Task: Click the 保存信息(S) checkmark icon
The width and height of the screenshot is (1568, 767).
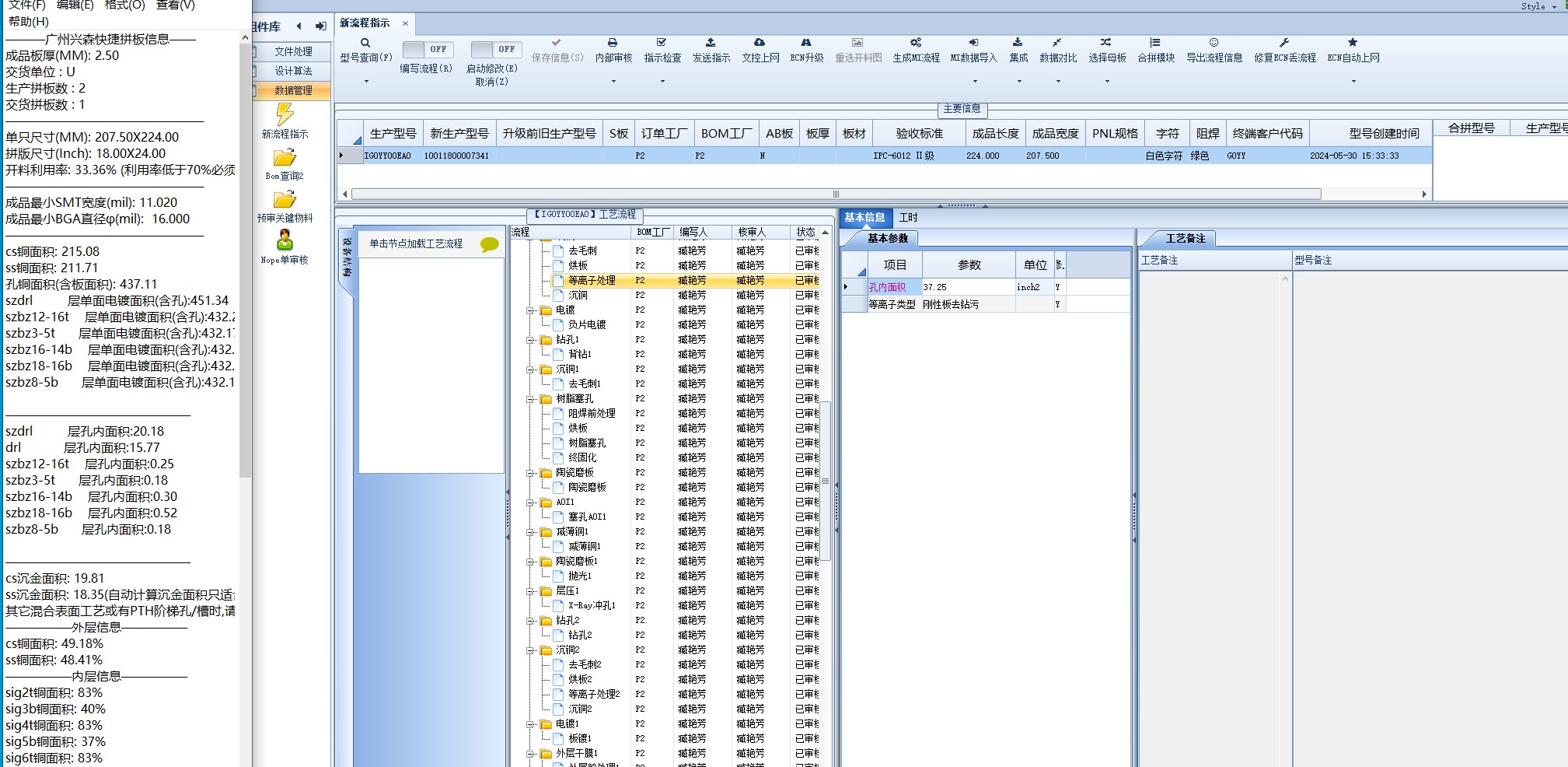Action: 556,43
